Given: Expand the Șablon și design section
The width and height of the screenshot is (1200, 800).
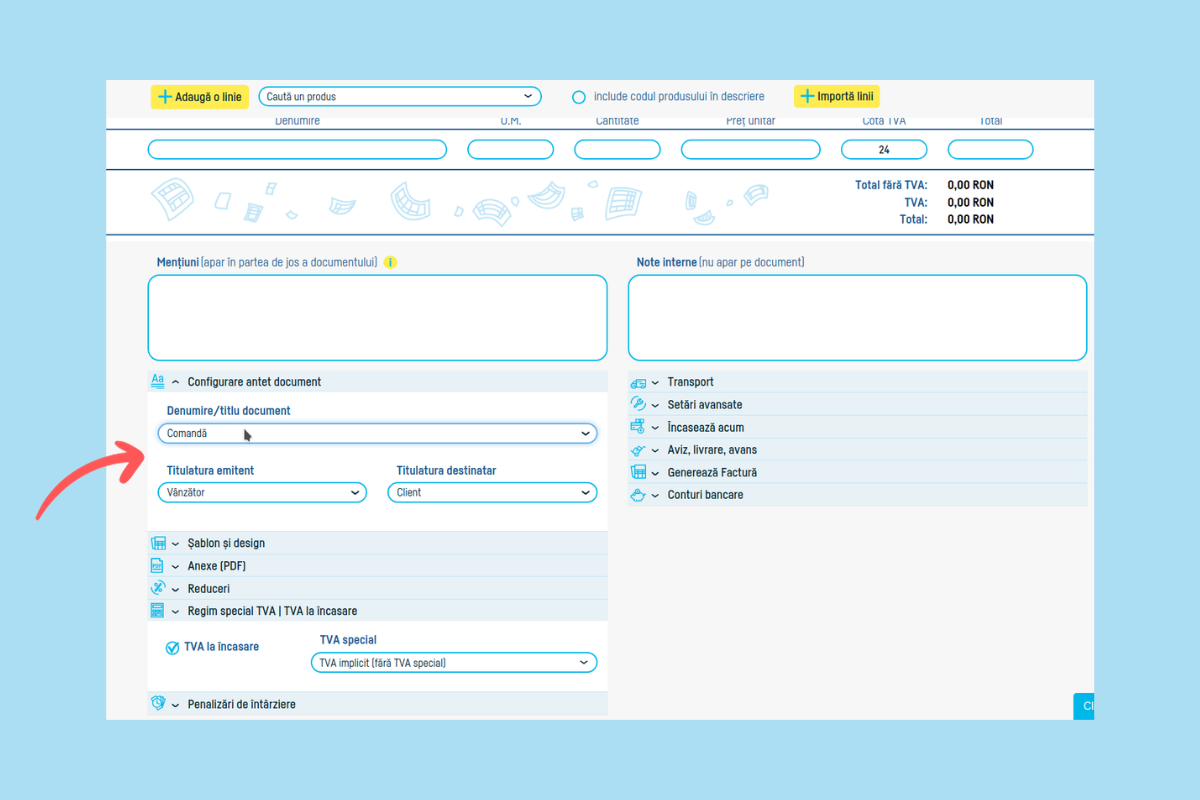Looking at the screenshot, I should pos(226,543).
